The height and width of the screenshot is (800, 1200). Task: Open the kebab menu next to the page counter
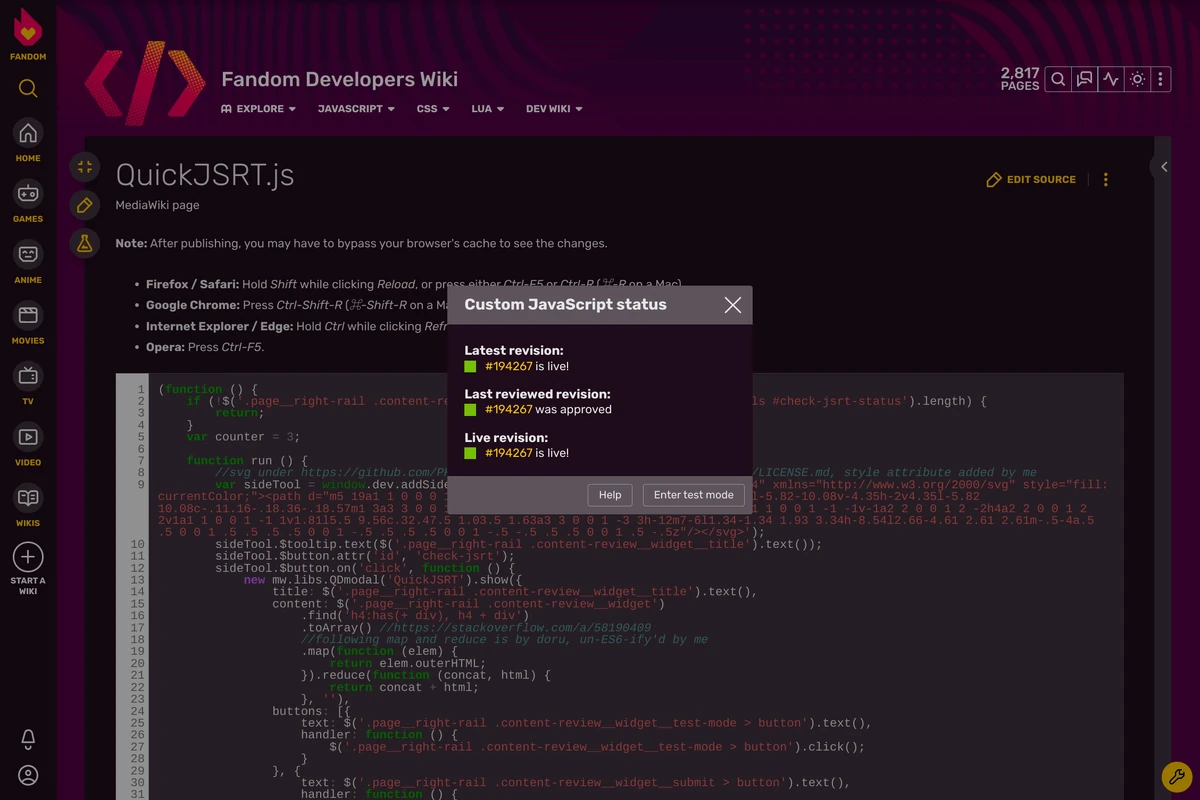click(x=1158, y=78)
